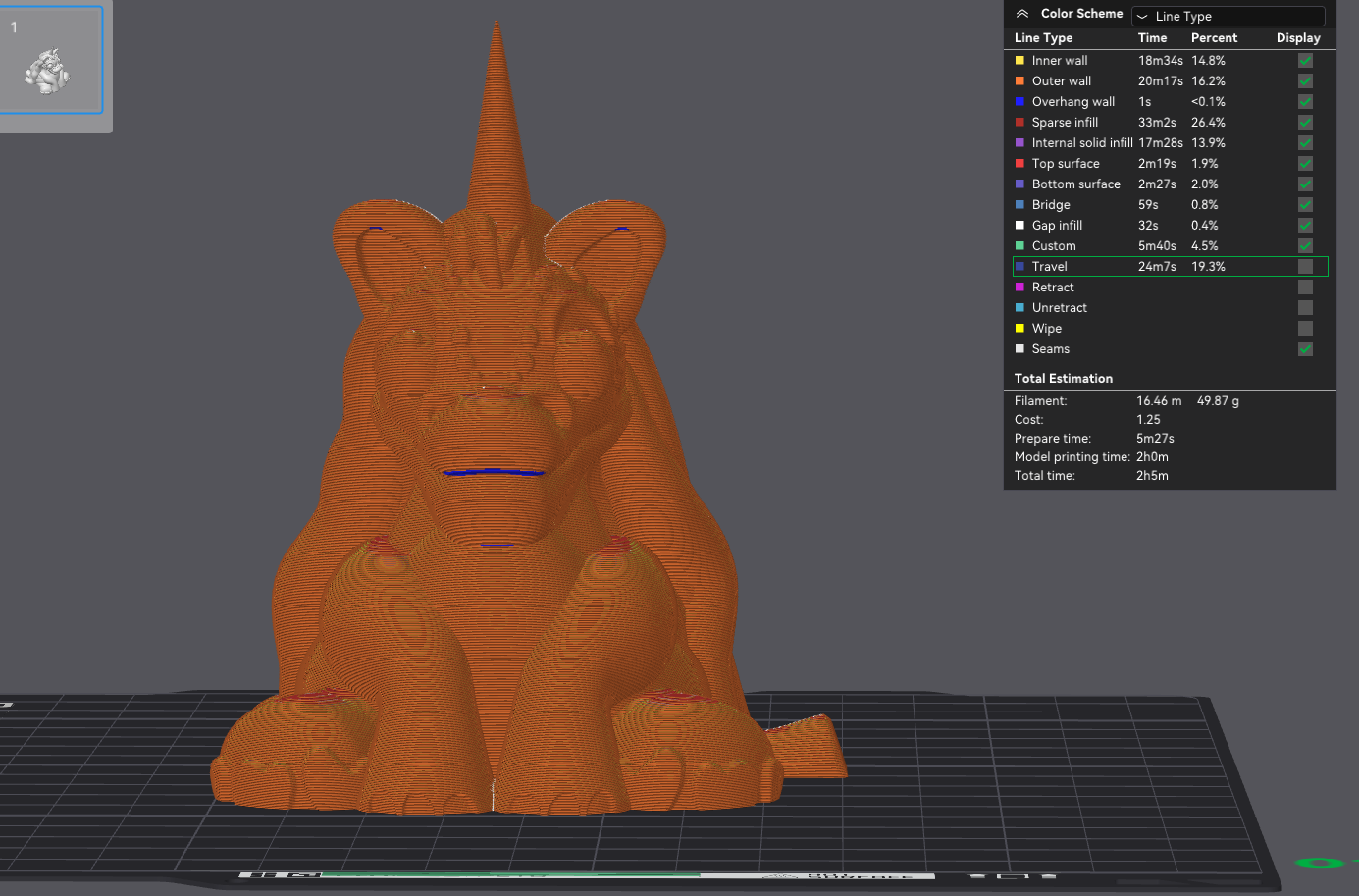Image resolution: width=1359 pixels, height=896 pixels.
Task: Click the purple Internal solid infill color indicator
Action: (1019, 142)
